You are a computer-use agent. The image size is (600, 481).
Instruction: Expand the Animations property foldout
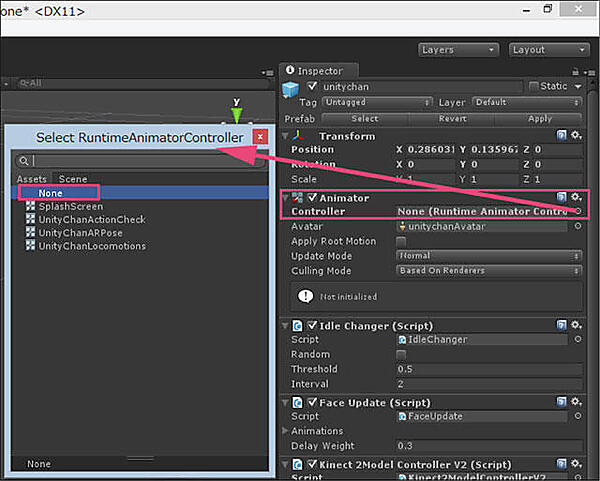(x=286, y=431)
